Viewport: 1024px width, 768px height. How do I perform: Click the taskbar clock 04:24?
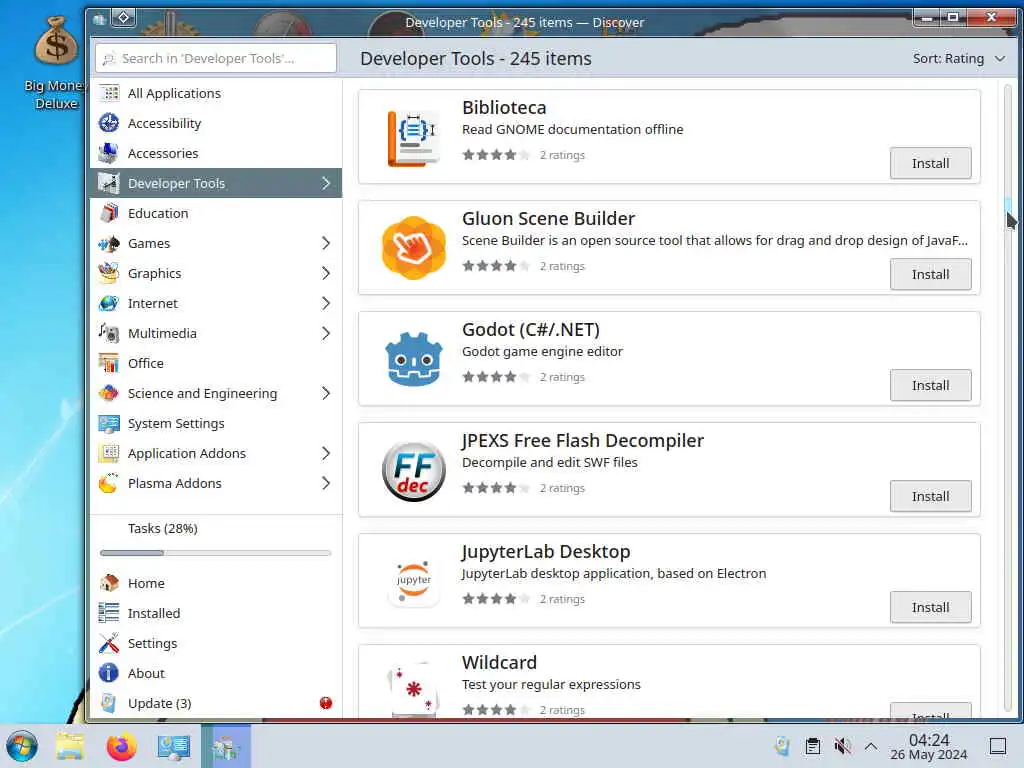click(x=929, y=746)
